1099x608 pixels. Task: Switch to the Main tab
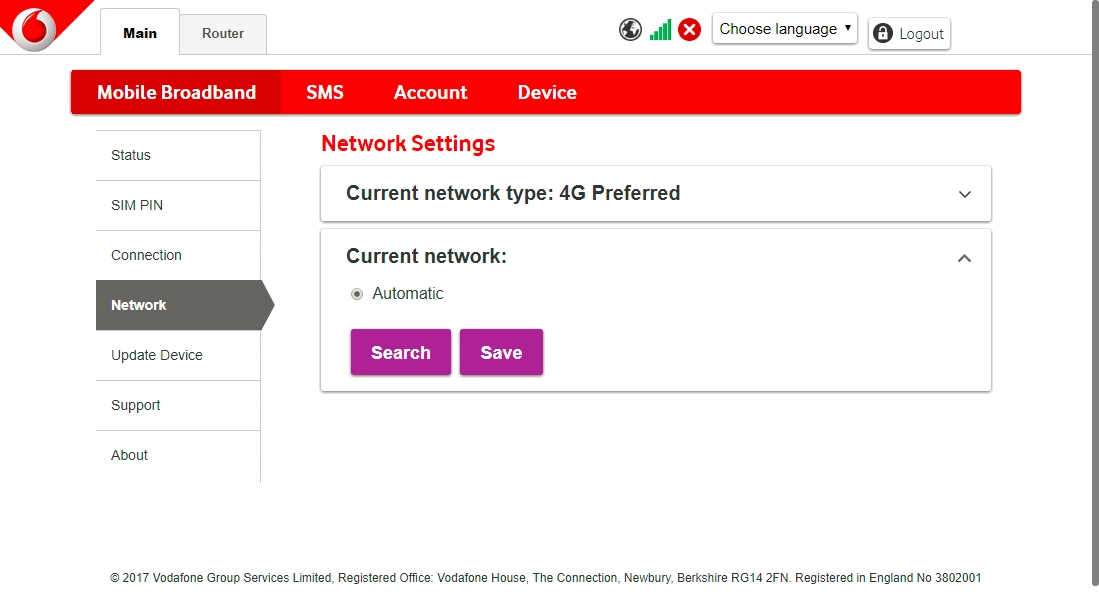(140, 33)
